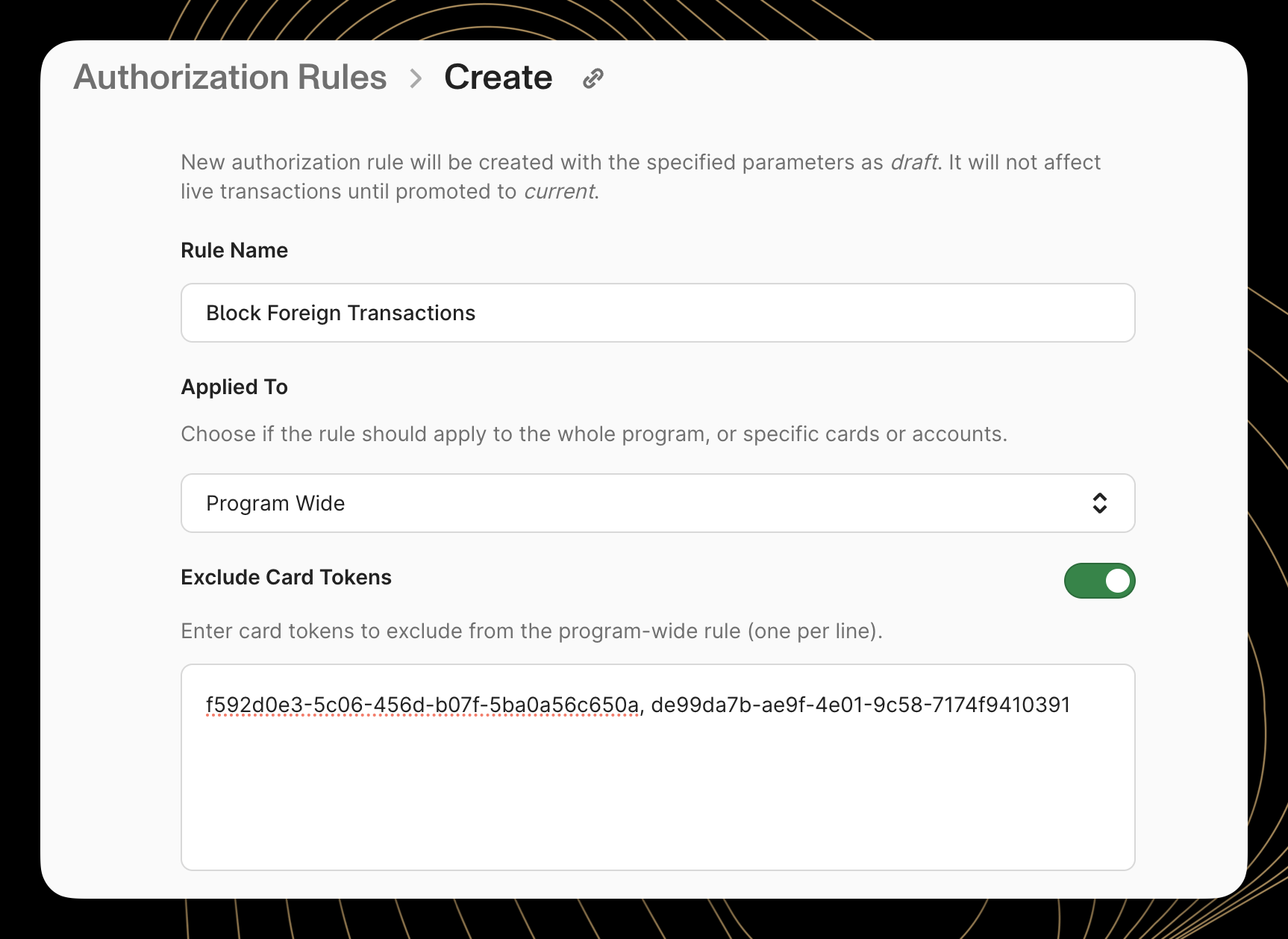Click the Rule Name label
Screen dimensions: 1288x939
pos(234,250)
